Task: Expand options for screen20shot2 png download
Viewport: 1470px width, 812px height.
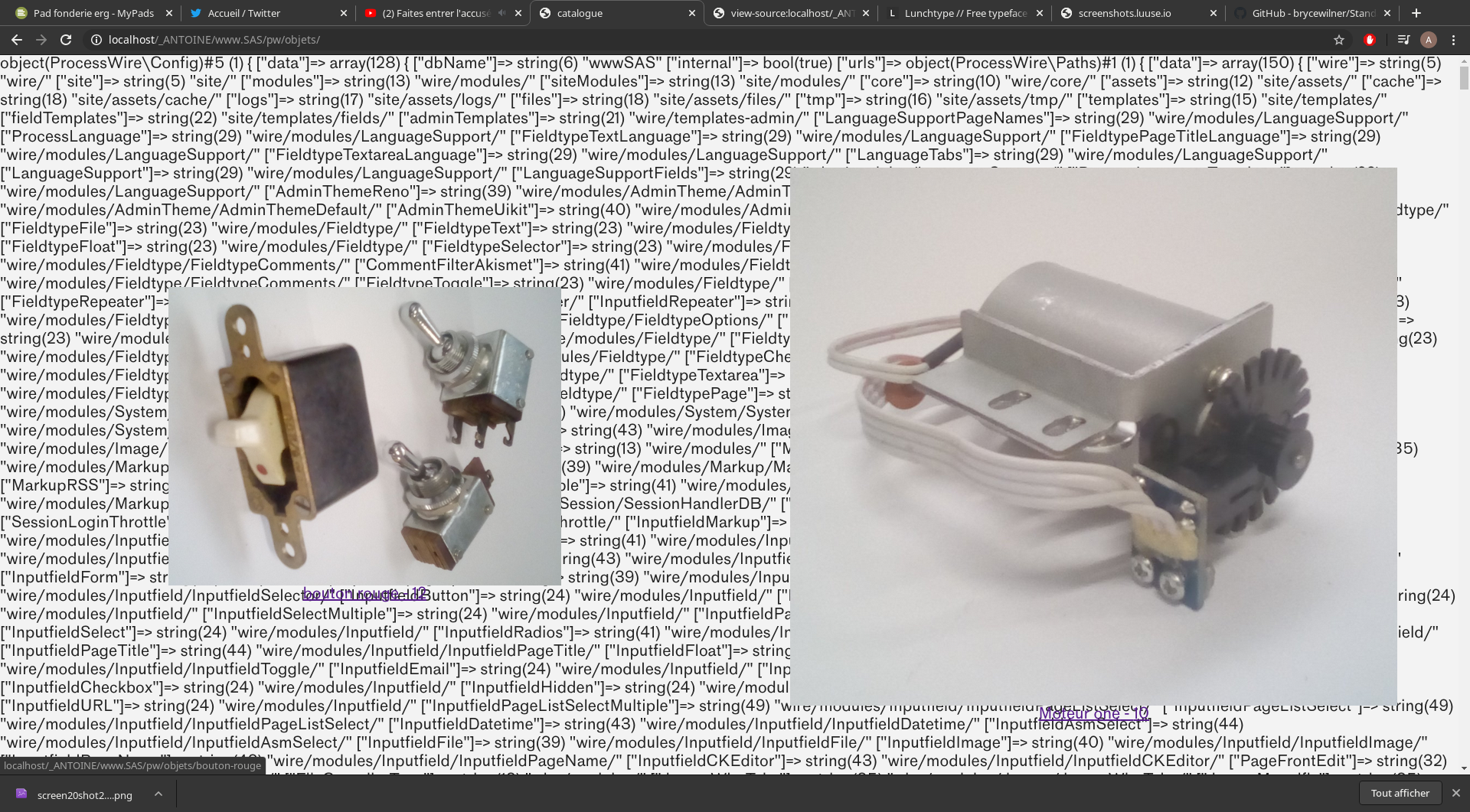Action: tap(158, 794)
